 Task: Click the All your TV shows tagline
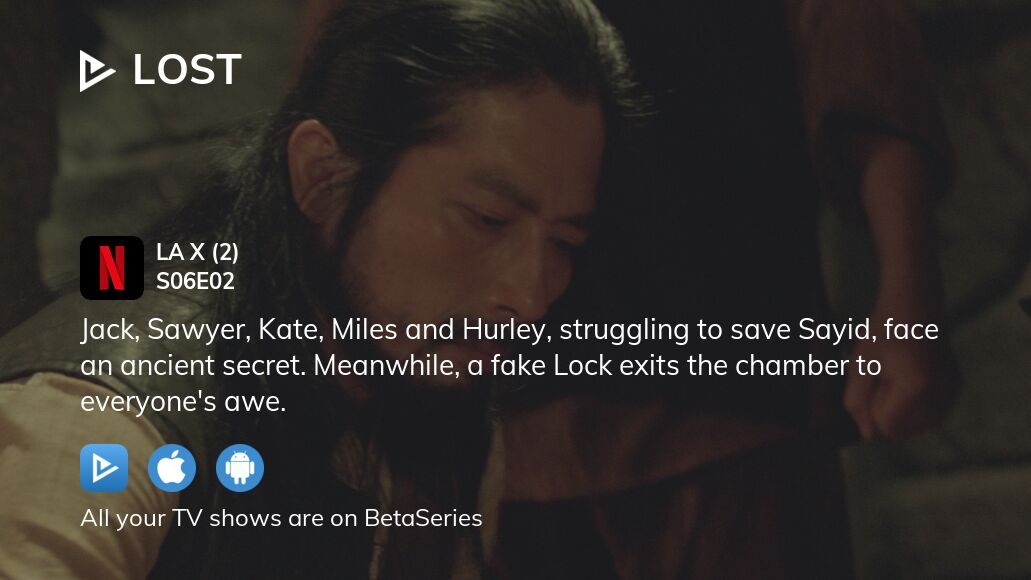(x=281, y=518)
